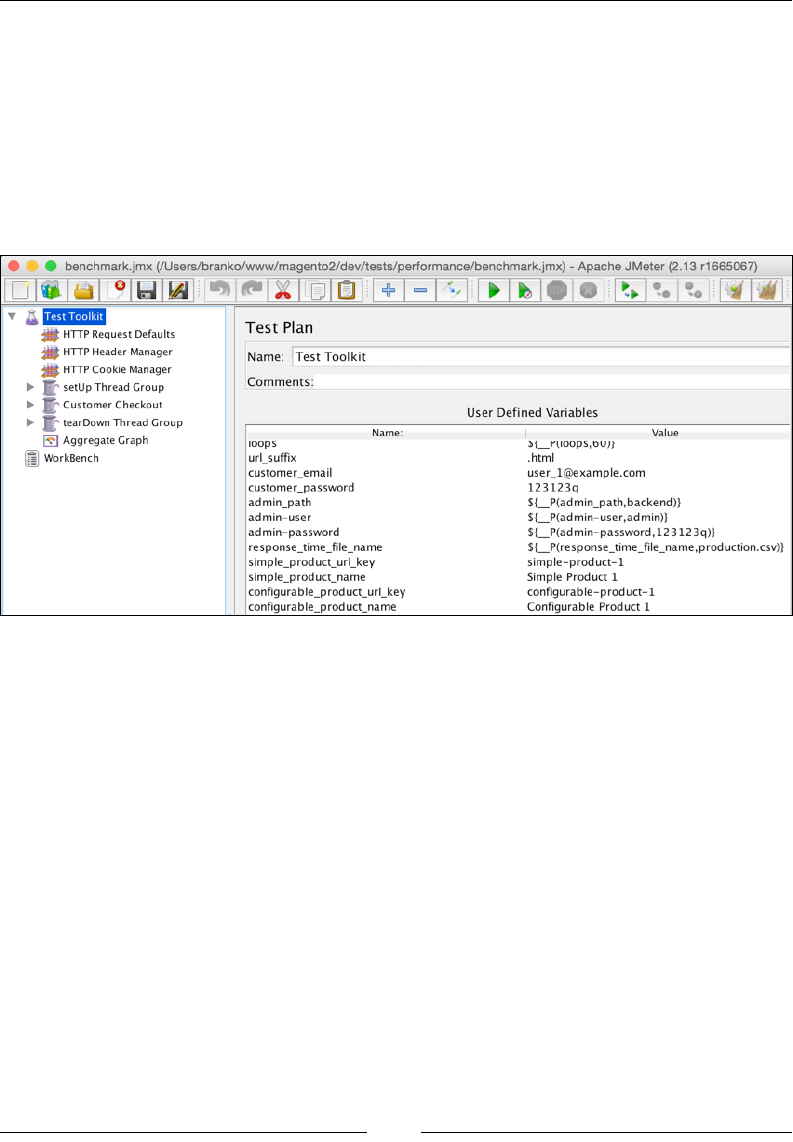Select the ${__P(admin-password,123123q)} value
The width and height of the screenshot is (793, 1142).
pos(620,532)
